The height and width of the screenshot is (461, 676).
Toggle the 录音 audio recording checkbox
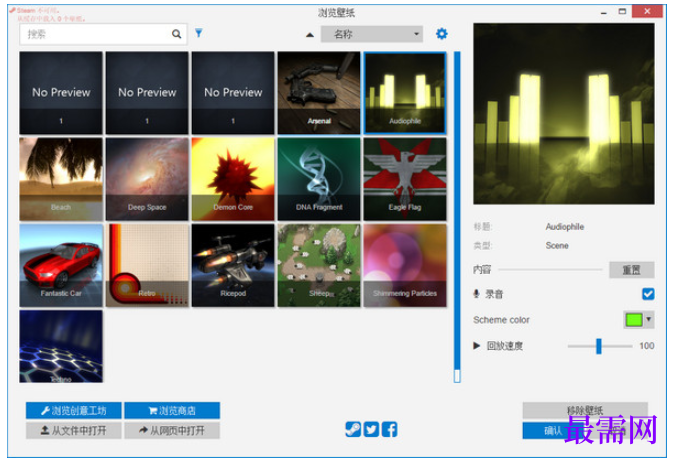coord(648,294)
